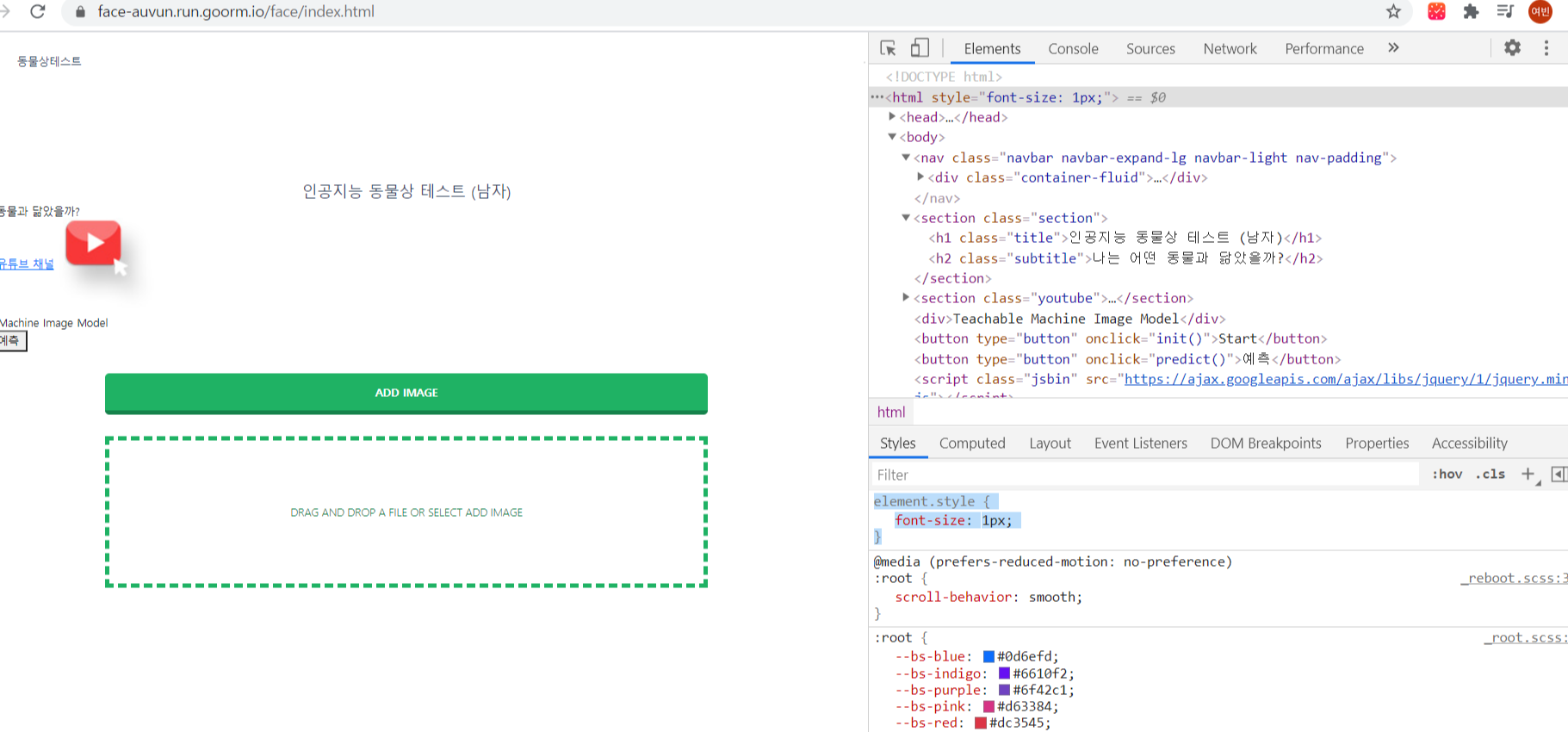Viewport: 1568px width, 732px height.
Task: Select the Start button element row
Action: pyautogui.click(x=1120, y=338)
